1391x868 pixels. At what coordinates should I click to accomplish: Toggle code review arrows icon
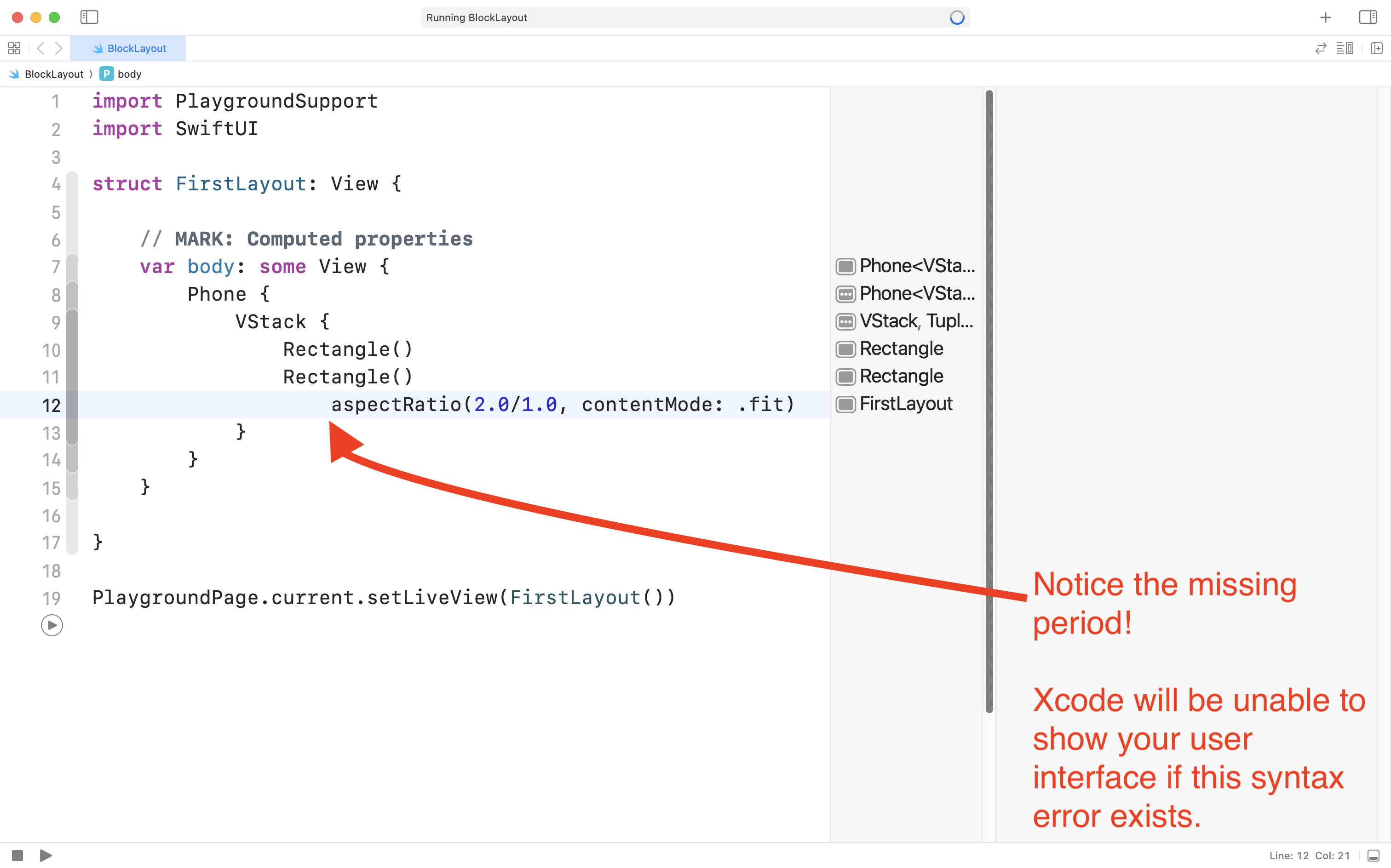[1320, 48]
